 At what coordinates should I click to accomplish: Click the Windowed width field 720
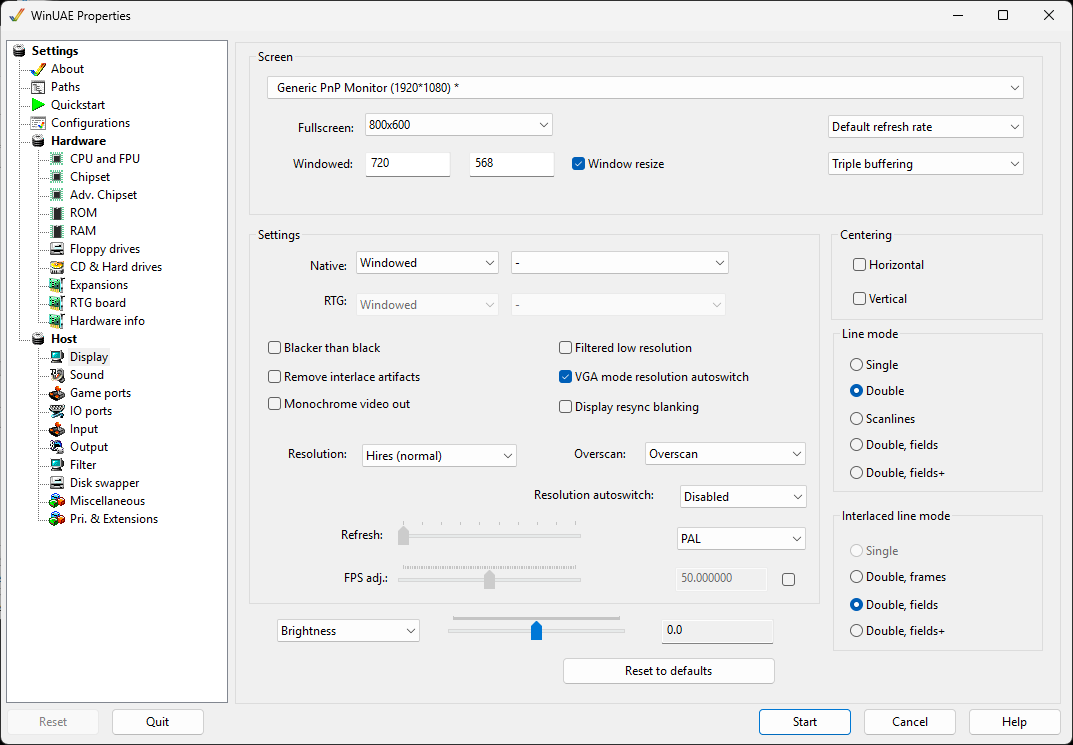[408, 164]
